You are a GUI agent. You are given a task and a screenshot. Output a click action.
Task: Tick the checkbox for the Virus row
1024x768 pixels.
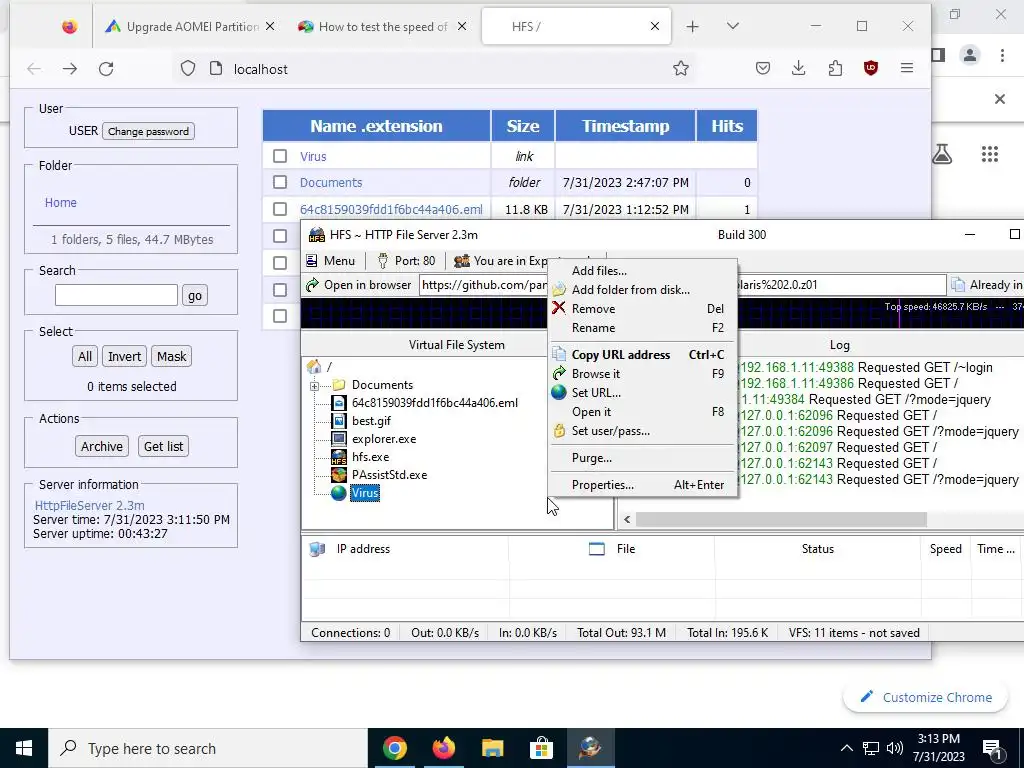coord(280,156)
